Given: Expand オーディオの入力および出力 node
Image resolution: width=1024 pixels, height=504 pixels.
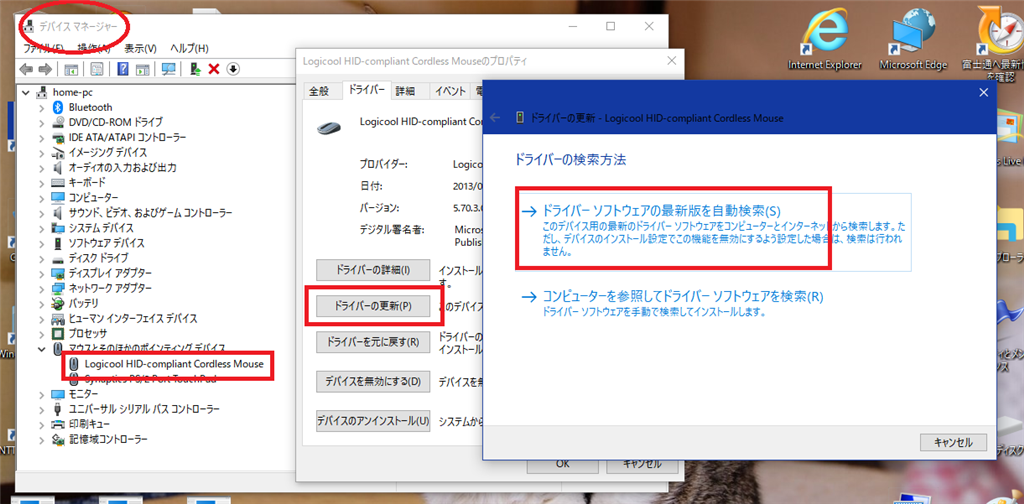Looking at the screenshot, I should click(42, 167).
